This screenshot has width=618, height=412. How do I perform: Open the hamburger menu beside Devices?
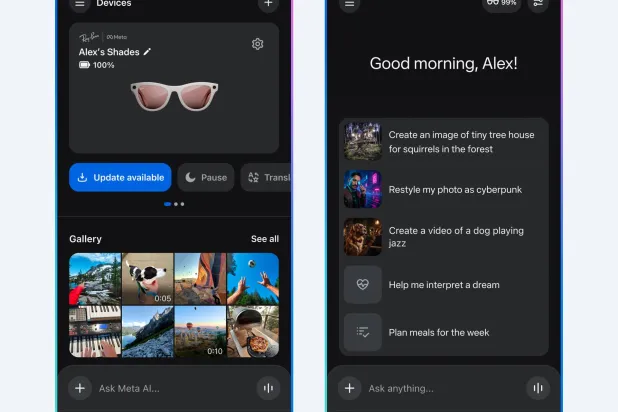pyautogui.click(x=80, y=4)
